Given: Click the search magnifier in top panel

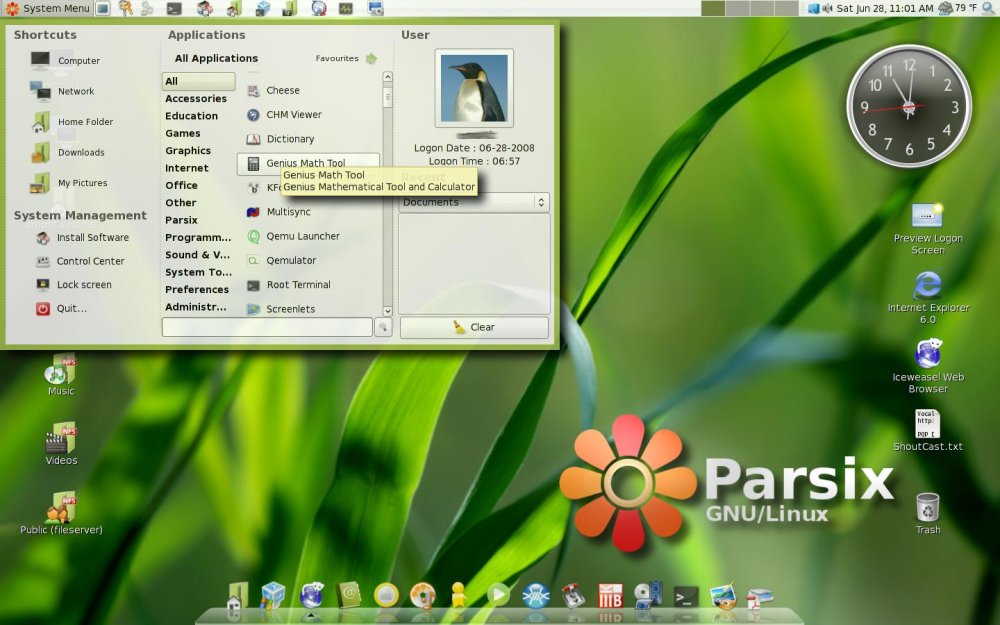Looking at the screenshot, I should [989, 8].
